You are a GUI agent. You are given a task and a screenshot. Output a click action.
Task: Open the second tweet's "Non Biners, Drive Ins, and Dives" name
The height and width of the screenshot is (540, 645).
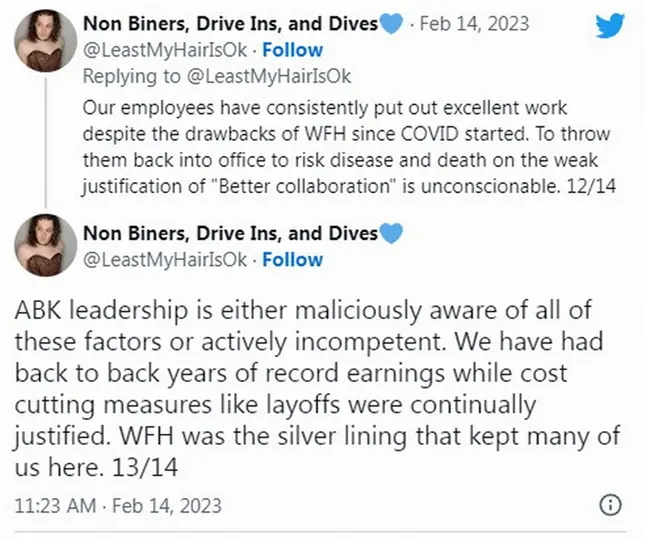pos(230,234)
